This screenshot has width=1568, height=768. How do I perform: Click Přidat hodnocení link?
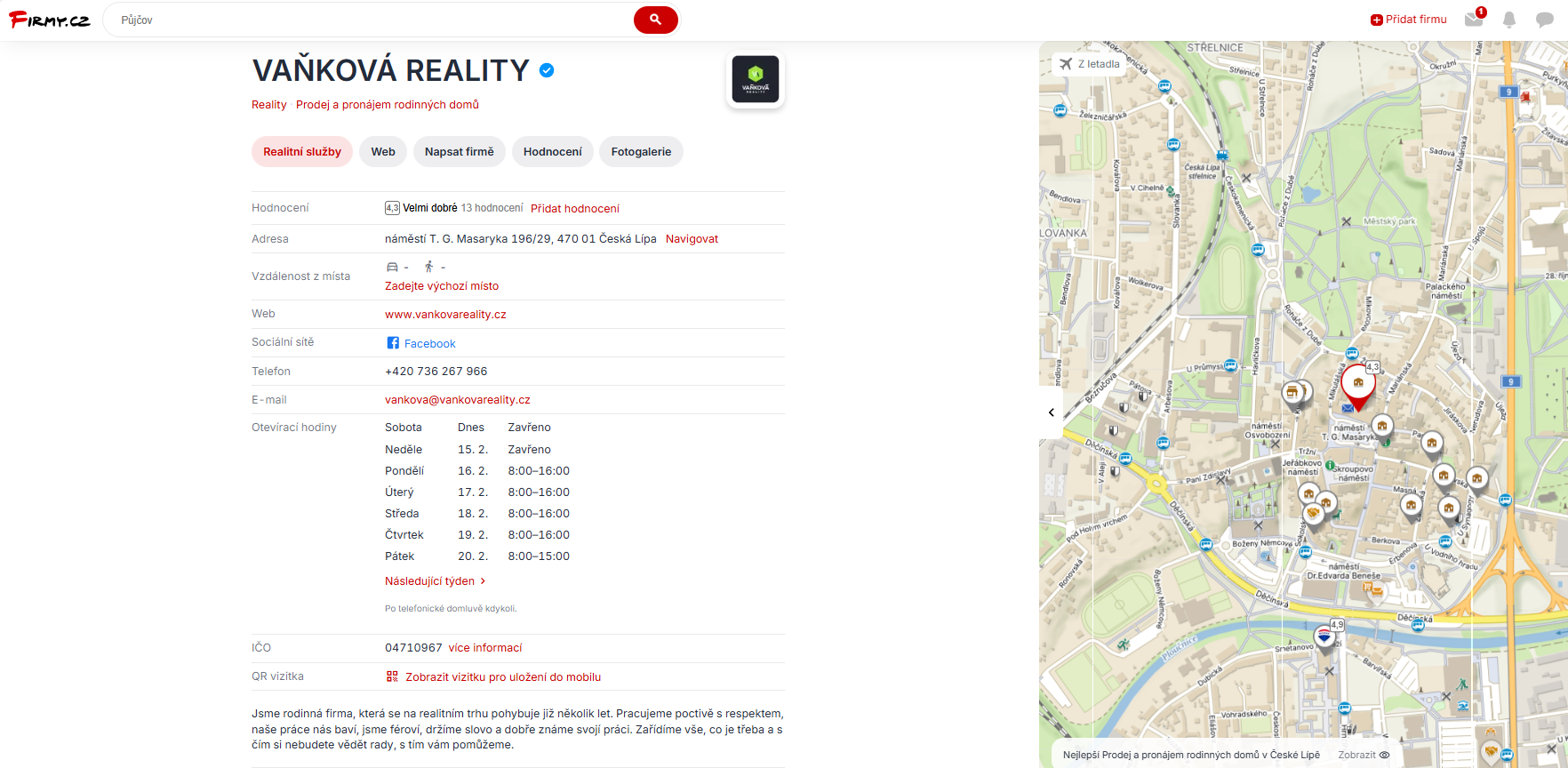point(575,209)
